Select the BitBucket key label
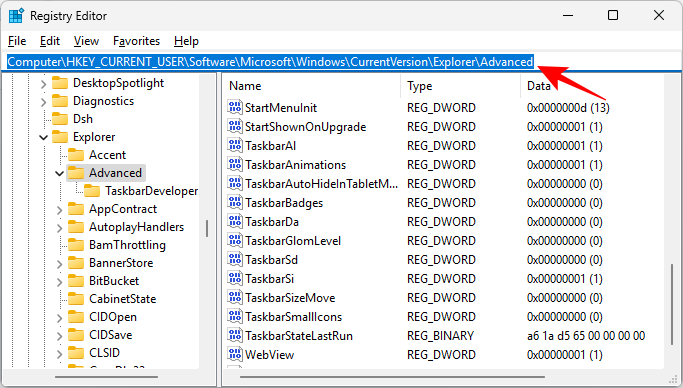The image size is (683, 388). [114, 281]
